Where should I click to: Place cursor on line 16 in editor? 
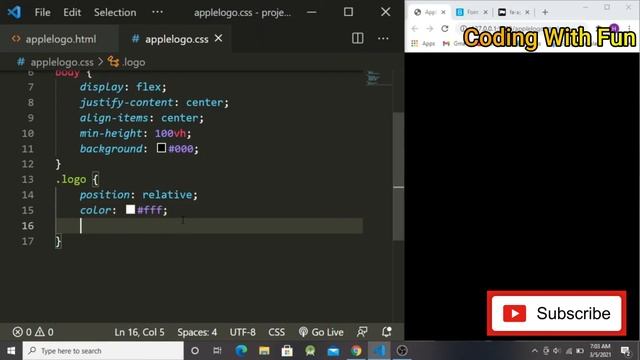tap(209, 226)
